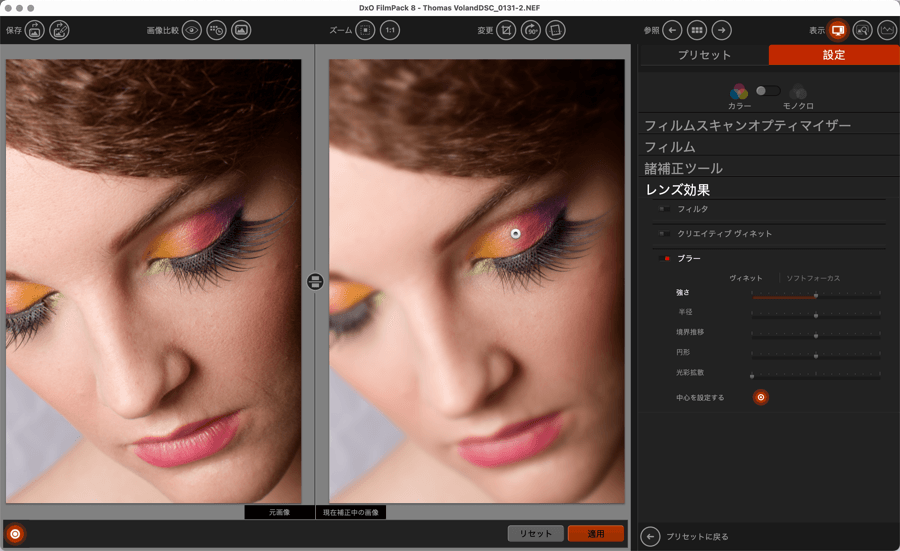Expand the 諸補正ツール section
This screenshot has height=551, width=900.
(x=683, y=168)
